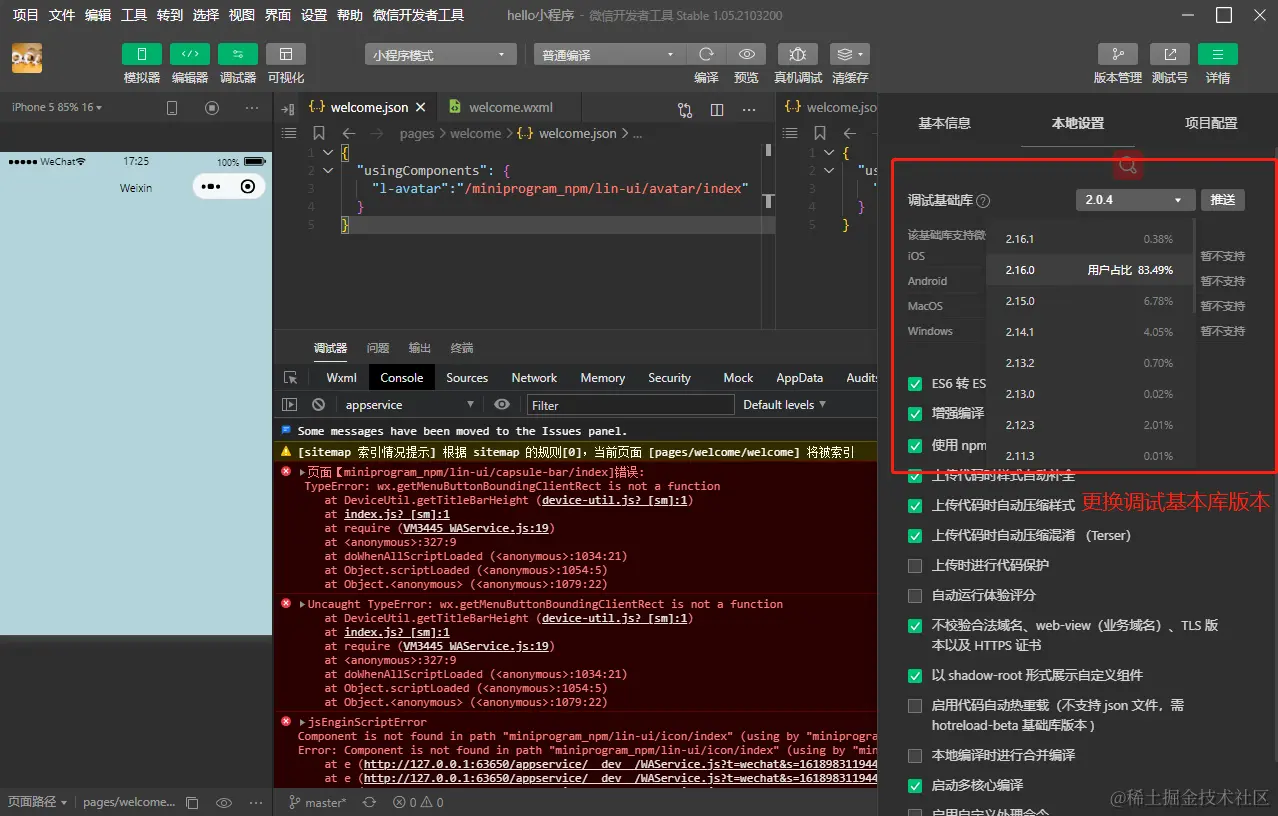Switch to the 基本信息 tab
The width and height of the screenshot is (1278, 816).
click(x=944, y=123)
